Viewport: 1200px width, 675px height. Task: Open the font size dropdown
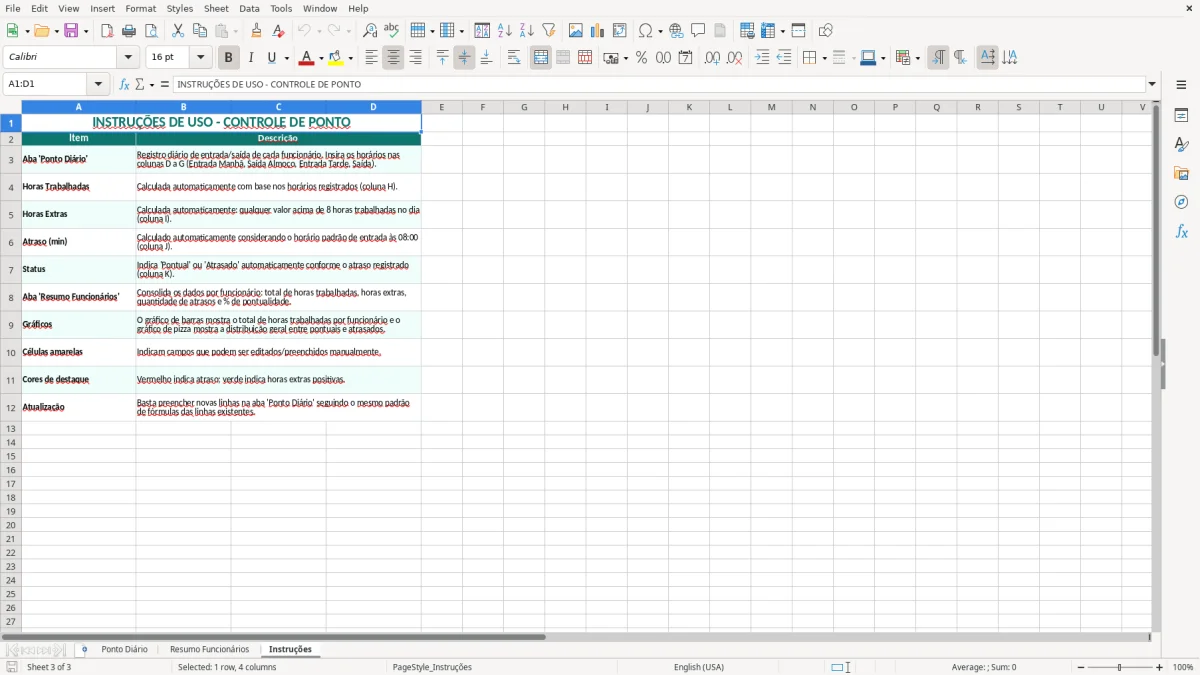200,58
